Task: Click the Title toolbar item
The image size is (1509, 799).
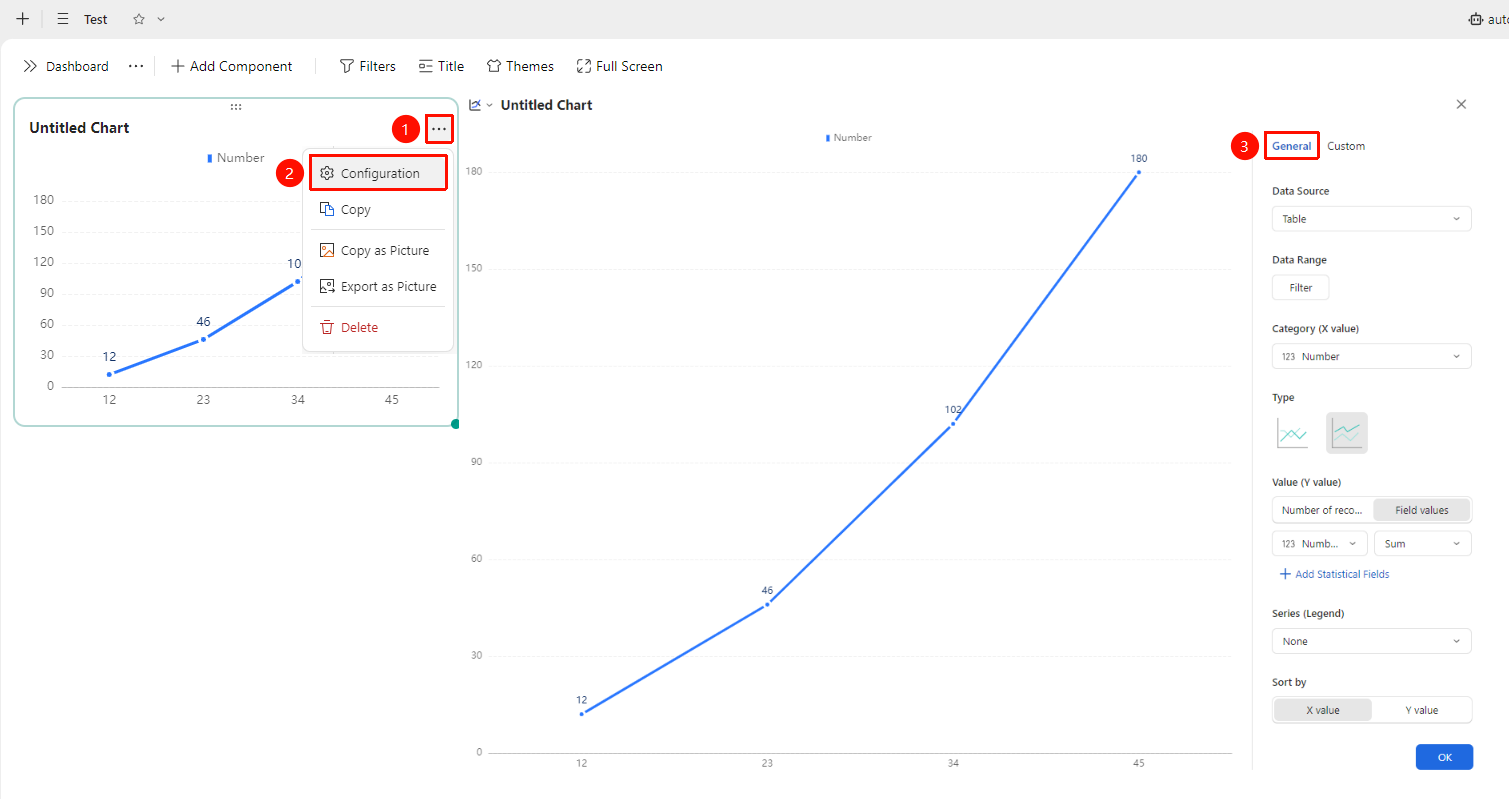Action: pyautogui.click(x=441, y=66)
